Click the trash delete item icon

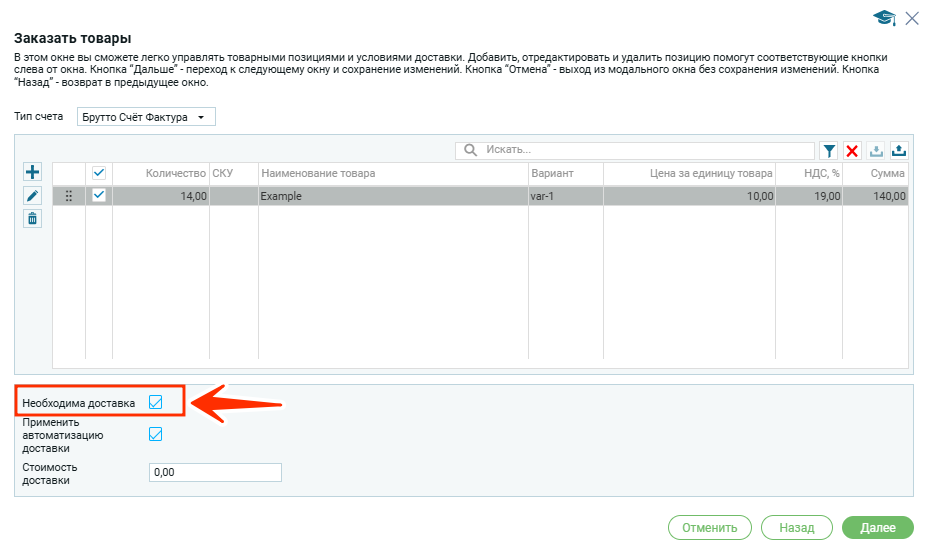pos(32,219)
